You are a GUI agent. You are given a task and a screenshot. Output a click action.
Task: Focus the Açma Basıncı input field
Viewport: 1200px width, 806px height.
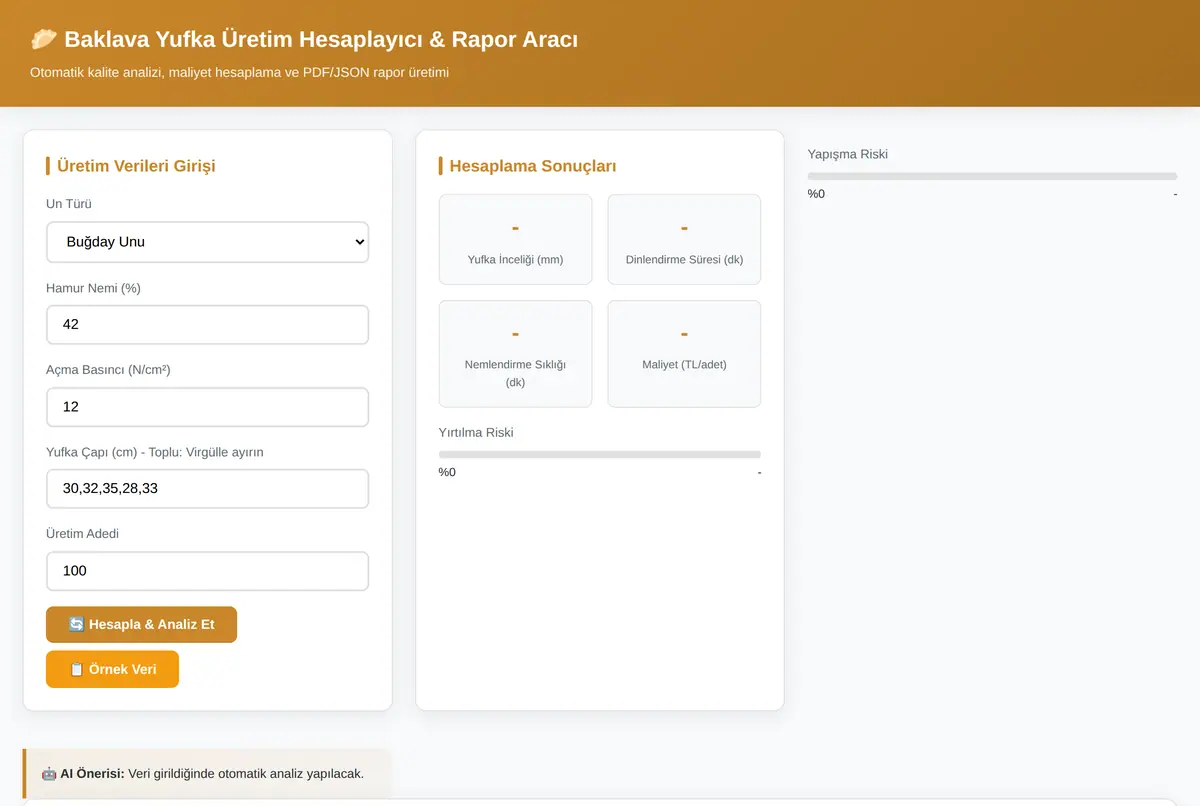(207, 407)
